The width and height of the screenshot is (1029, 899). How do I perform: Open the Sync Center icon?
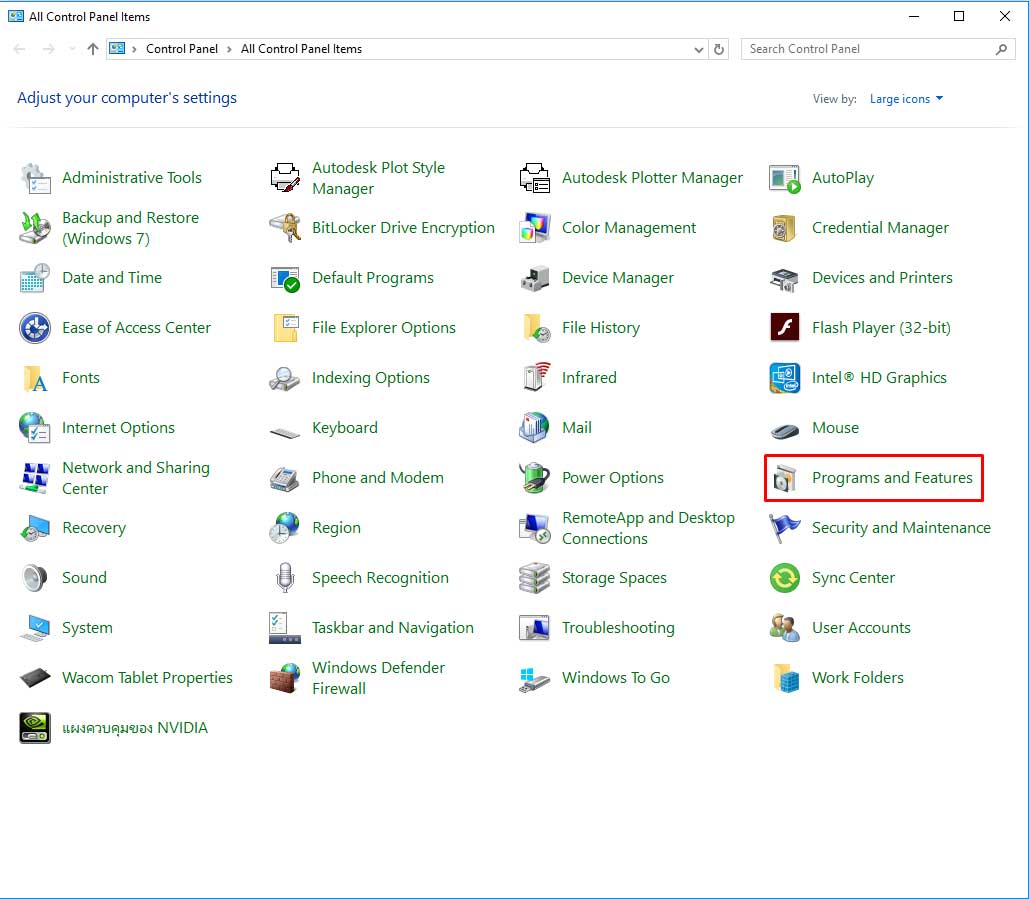784,578
